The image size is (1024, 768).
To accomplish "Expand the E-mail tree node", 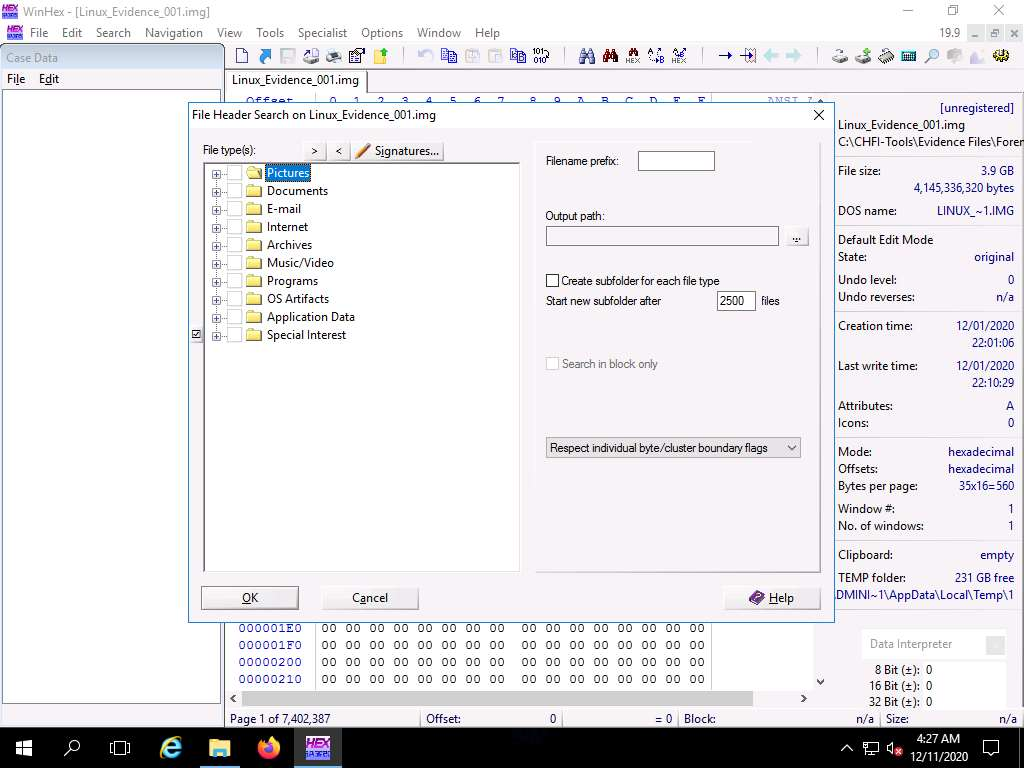I will click(x=216, y=210).
